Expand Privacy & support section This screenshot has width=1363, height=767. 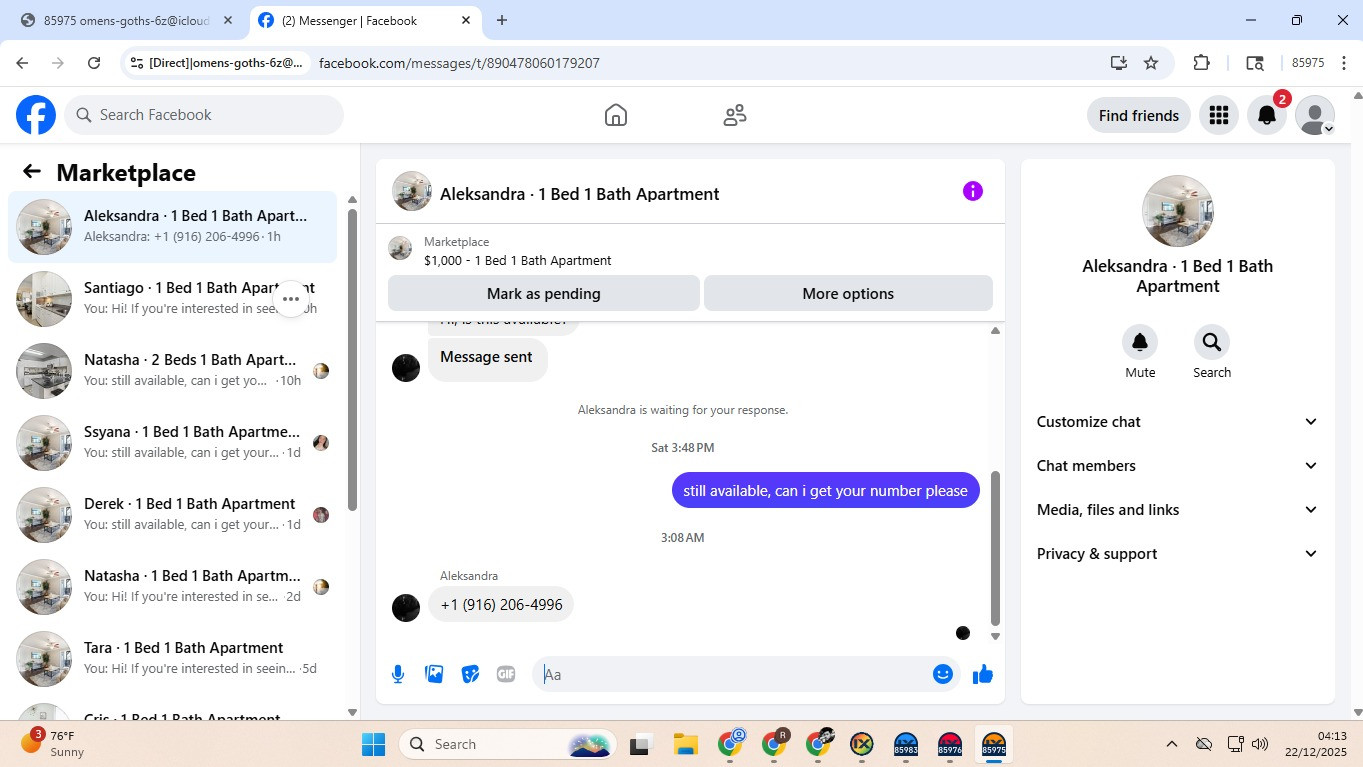coord(1178,554)
